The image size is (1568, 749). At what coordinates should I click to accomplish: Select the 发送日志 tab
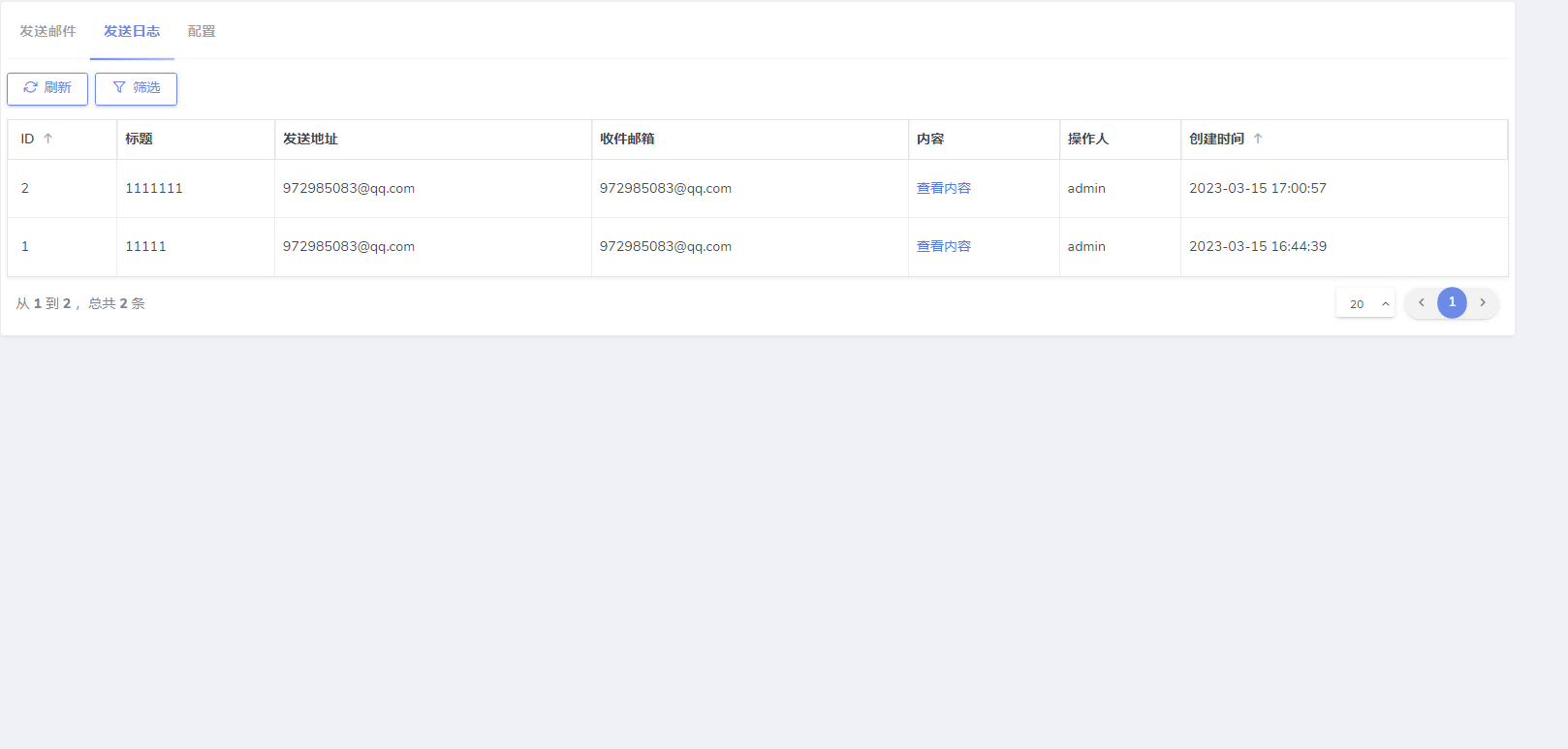point(132,31)
